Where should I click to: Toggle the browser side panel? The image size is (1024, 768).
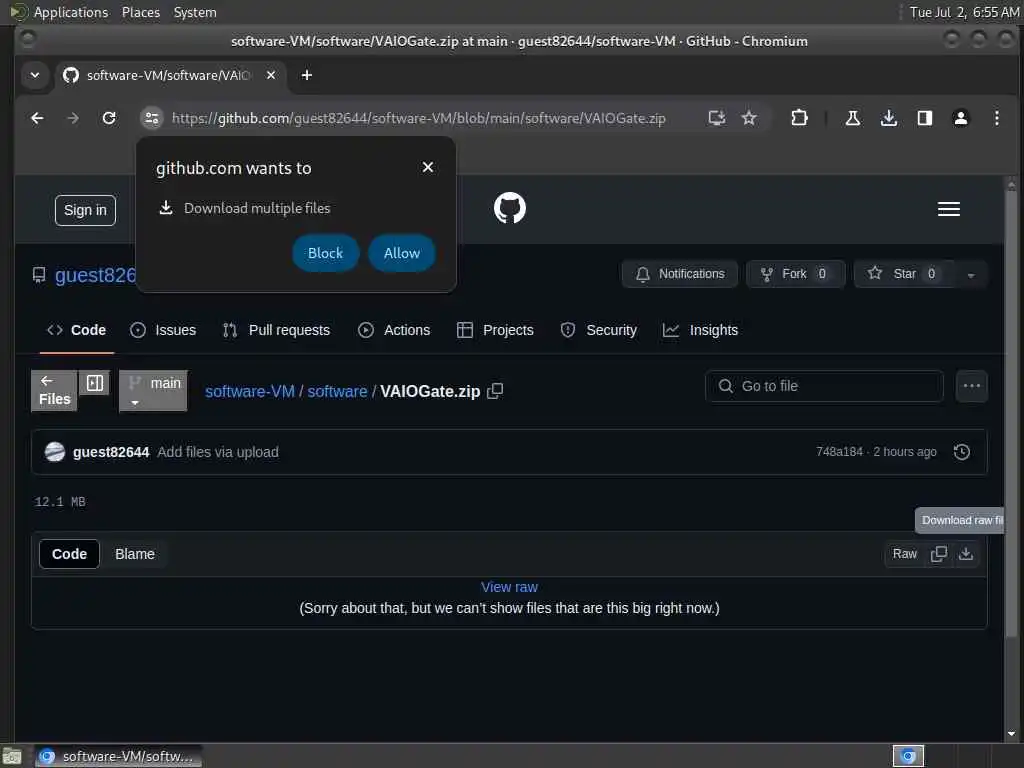[924, 118]
